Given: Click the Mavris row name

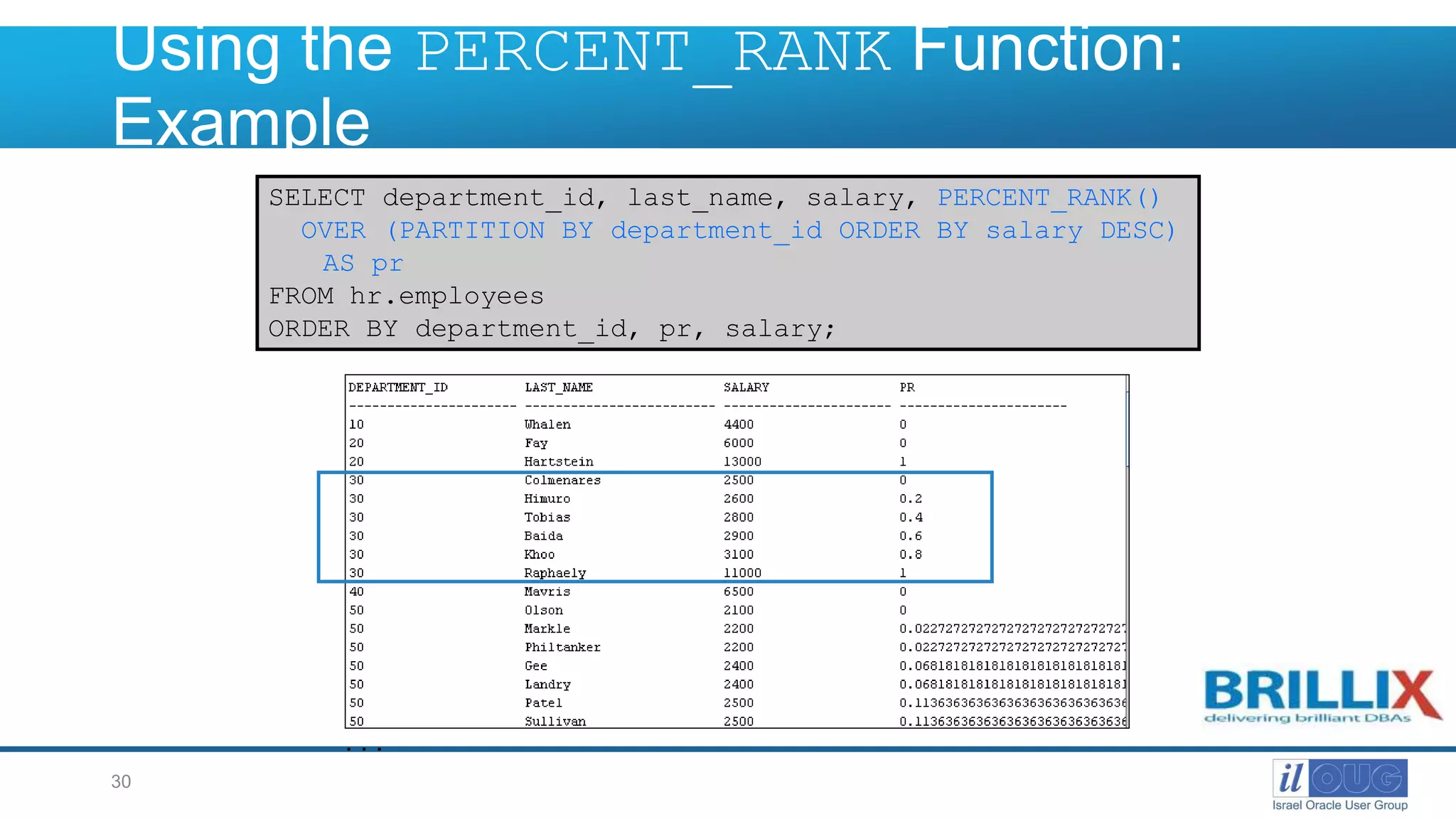Looking at the screenshot, I should click(547, 591).
